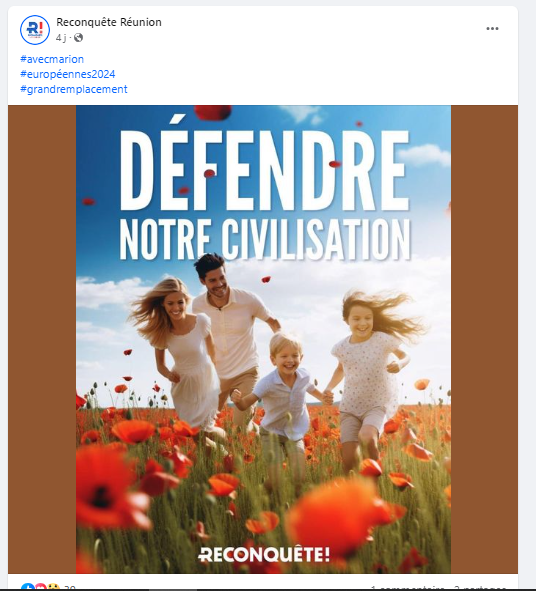Open the family poppy-field poster image
This screenshot has height=591, width=536.
(x=263, y=339)
